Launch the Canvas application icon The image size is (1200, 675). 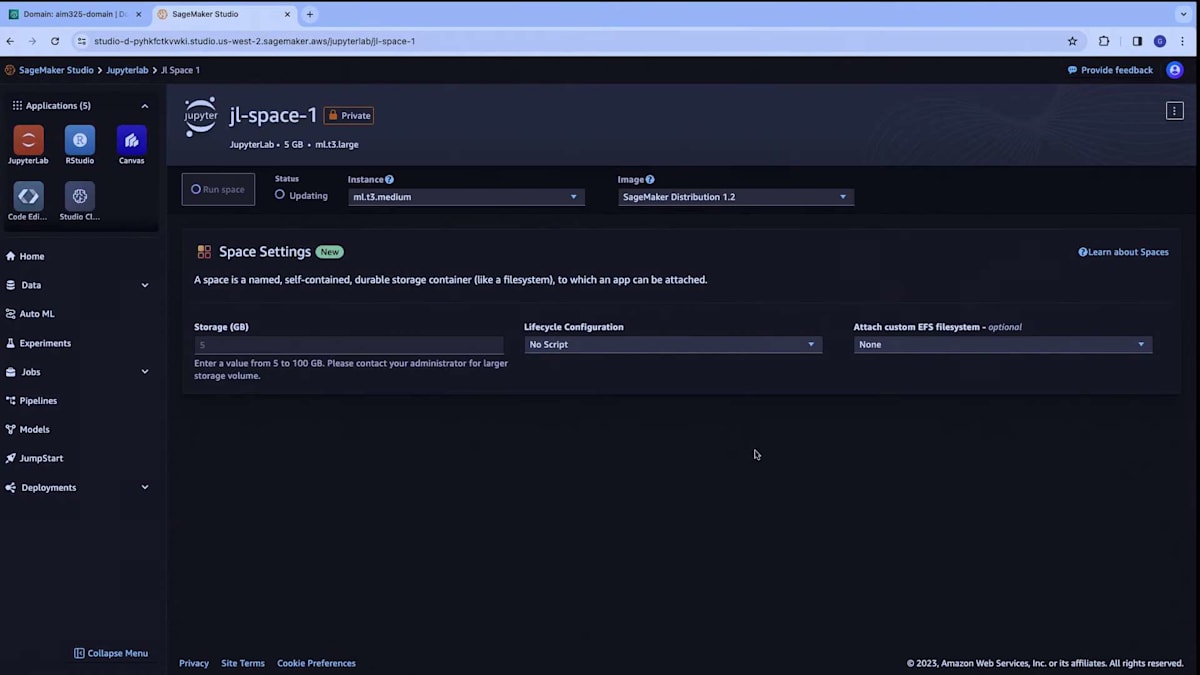(131, 140)
